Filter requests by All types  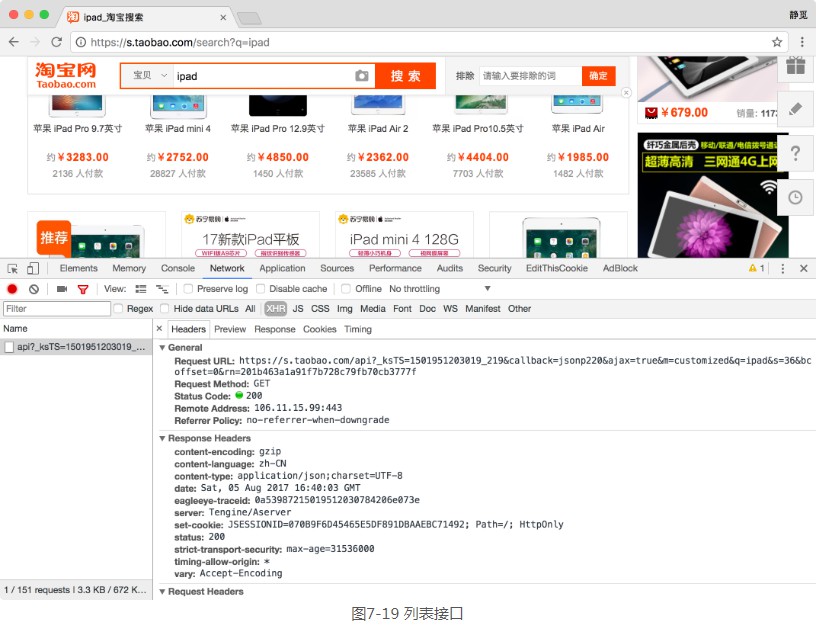tap(250, 309)
